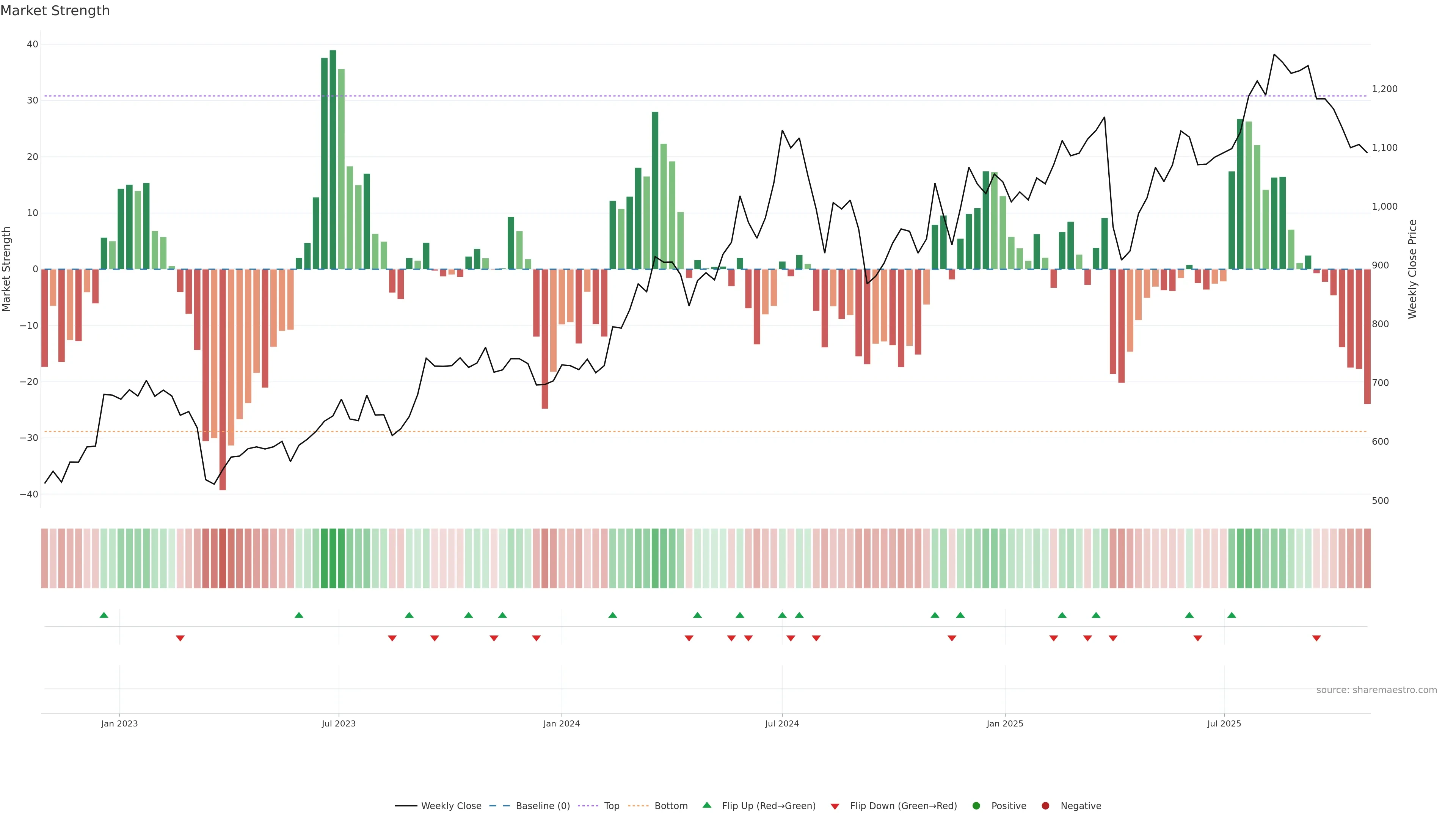Image resolution: width=1456 pixels, height=819 pixels.
Task: Click the last green flip-up marker near Jul 2025
Action: [1232, 615]
